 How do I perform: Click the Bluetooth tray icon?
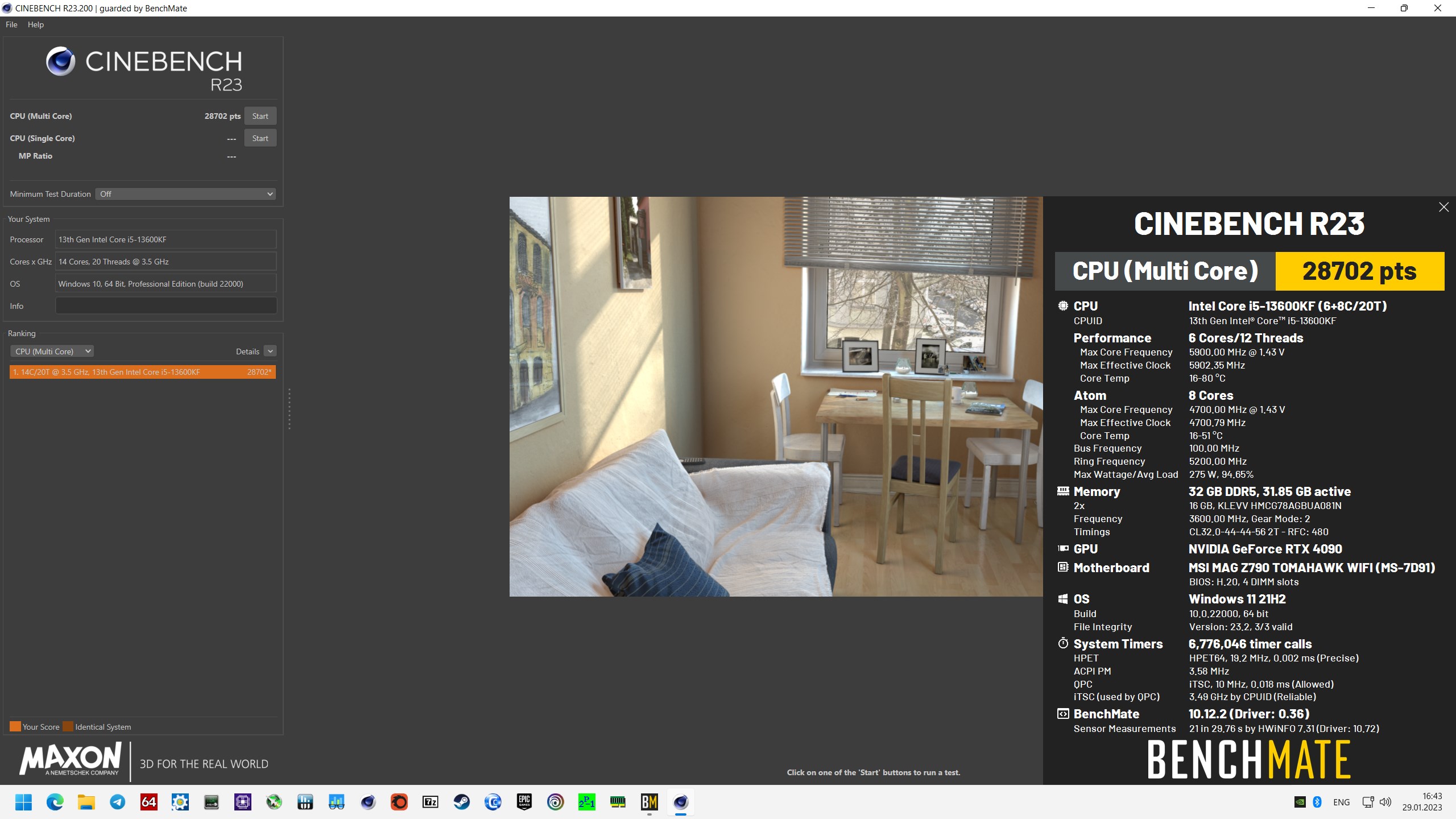tap(1317, 802)
